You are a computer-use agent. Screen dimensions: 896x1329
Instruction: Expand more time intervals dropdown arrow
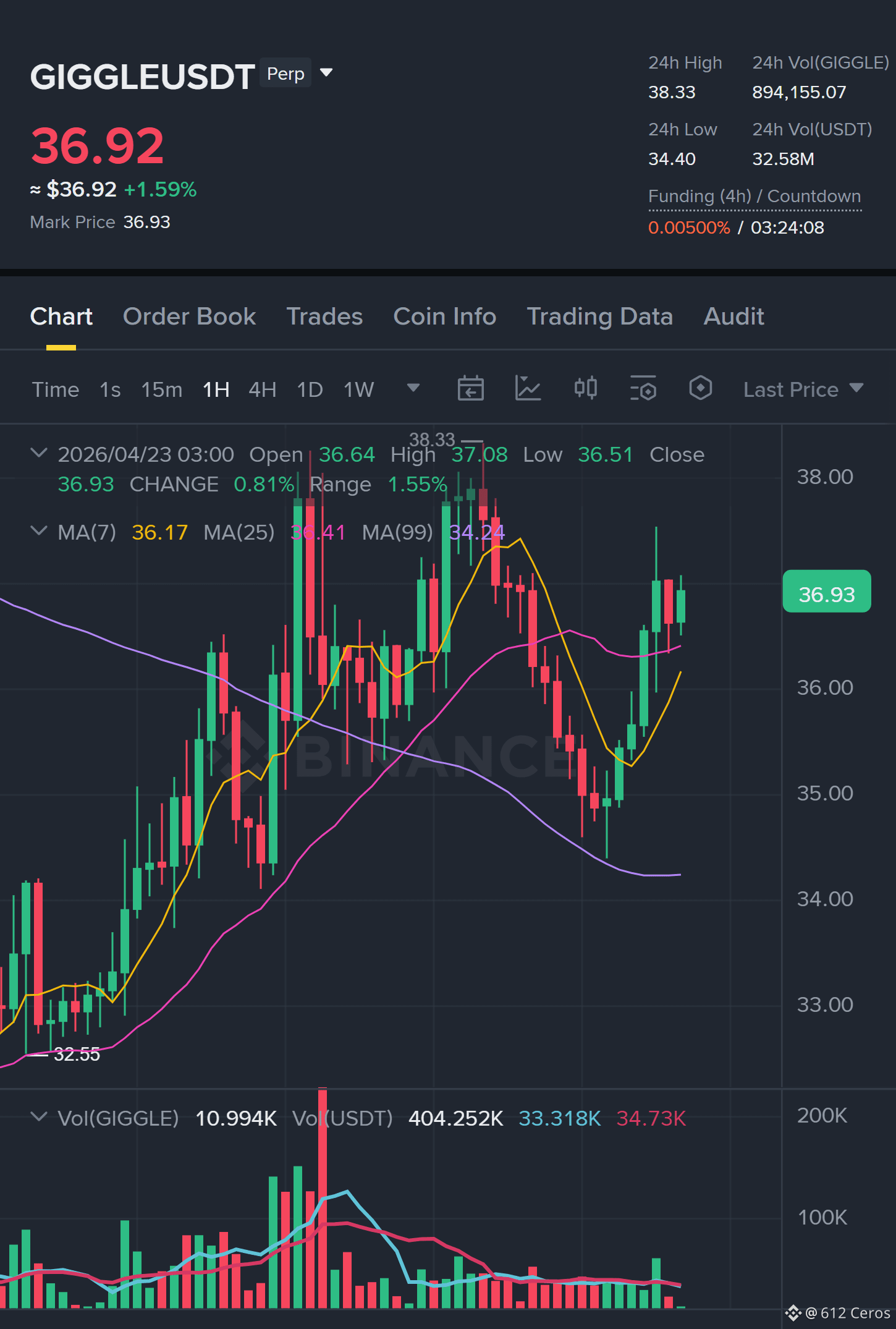[x=413, y=388]
